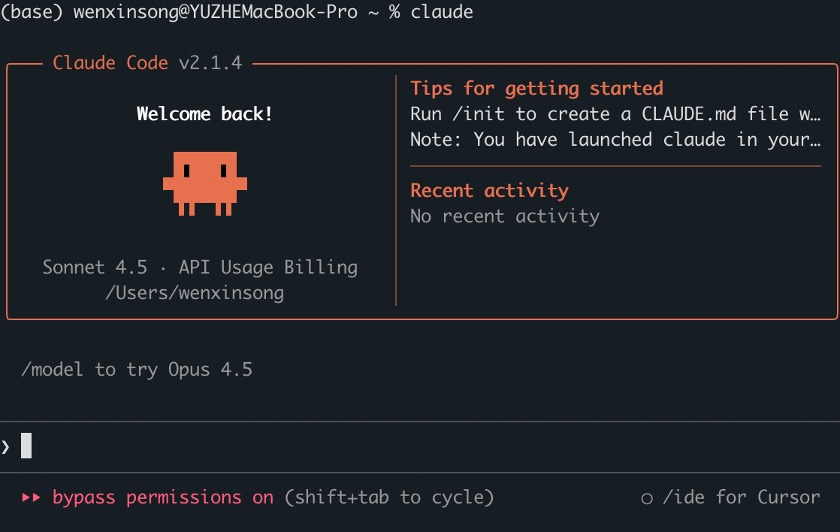840x532 pixels.
Task: Click the Sonnet 4.5 API Usage Billing label
Action: click(x=200, y=267)
